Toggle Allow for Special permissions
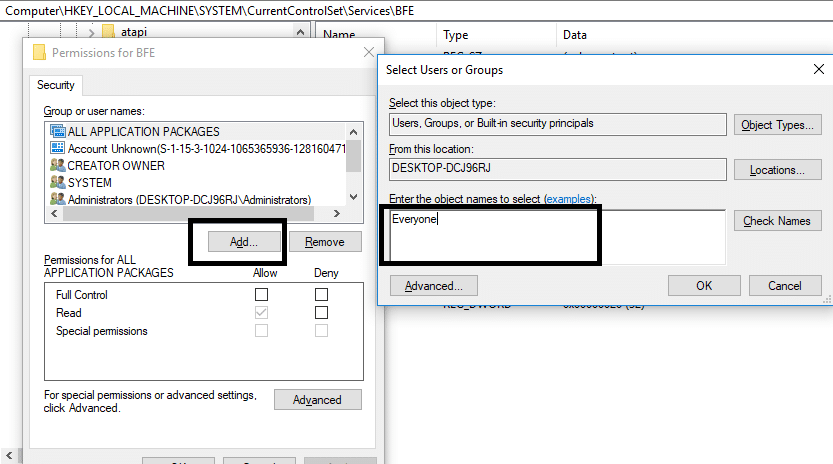The image size is (833, 464). point(261,331)
